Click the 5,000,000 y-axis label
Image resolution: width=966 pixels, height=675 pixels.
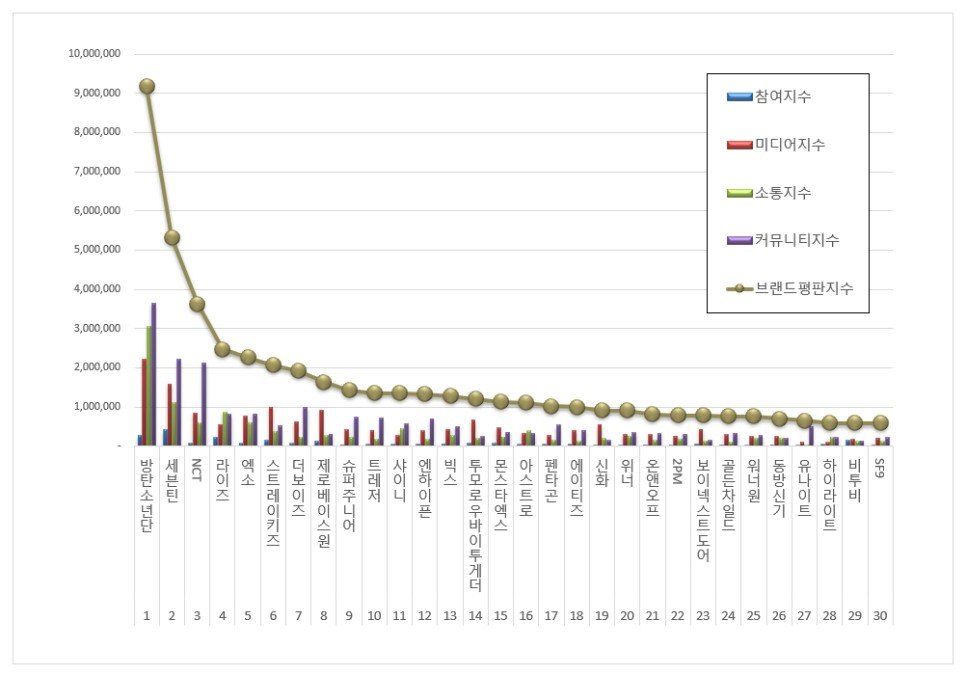click(97, 249)
